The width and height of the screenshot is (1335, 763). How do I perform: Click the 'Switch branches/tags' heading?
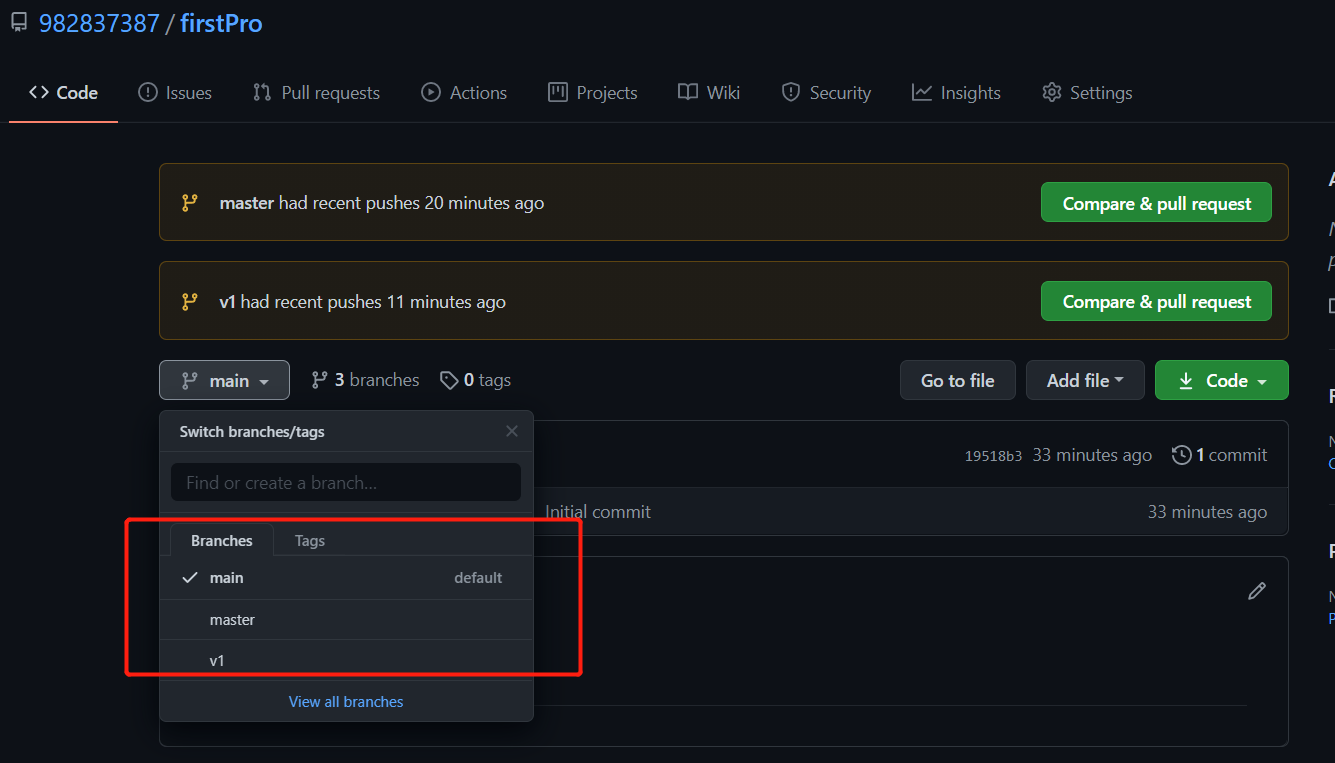click(252, 432)
